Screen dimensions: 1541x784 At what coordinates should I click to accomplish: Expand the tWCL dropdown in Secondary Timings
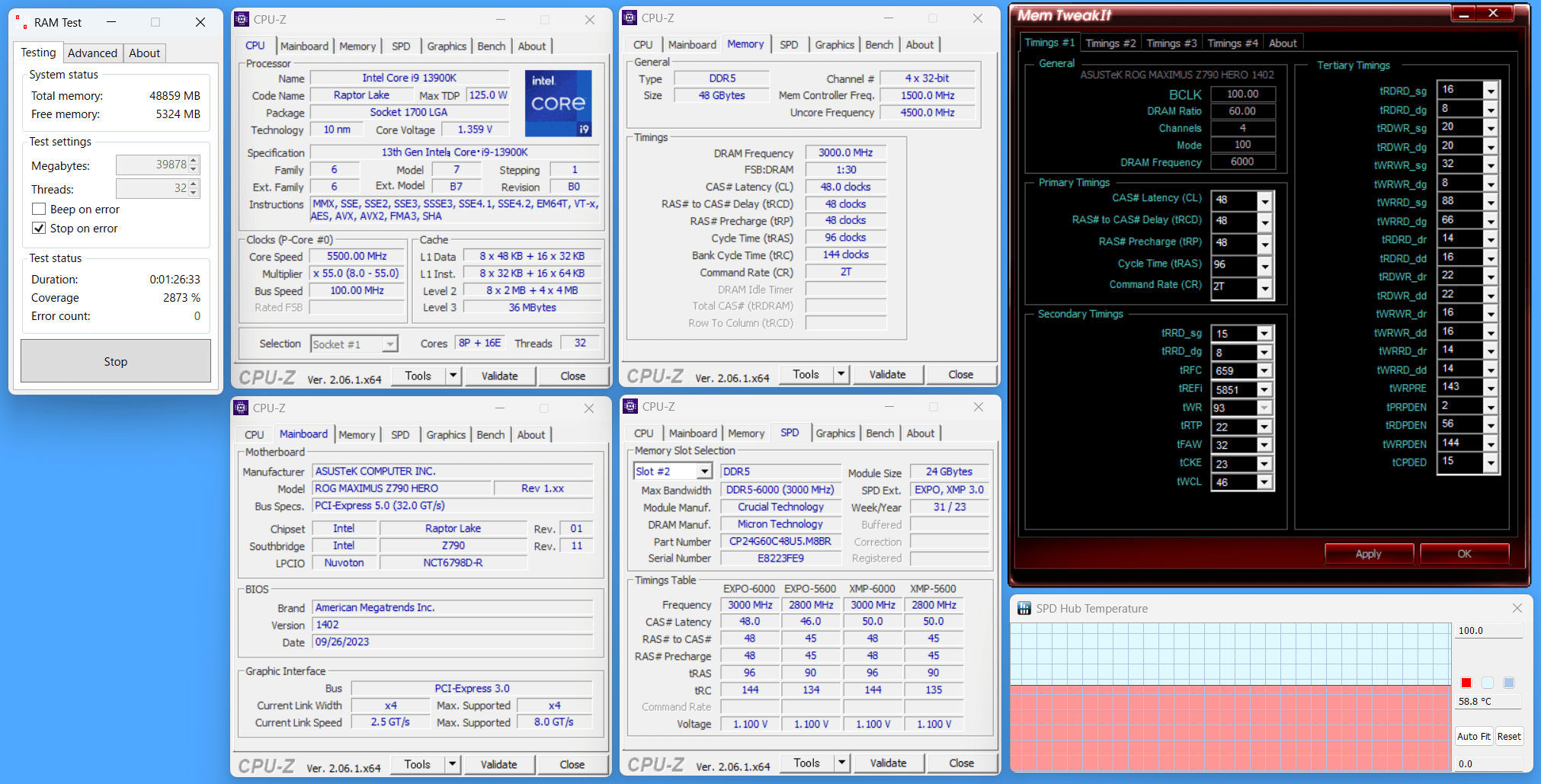pos(1264,482)
